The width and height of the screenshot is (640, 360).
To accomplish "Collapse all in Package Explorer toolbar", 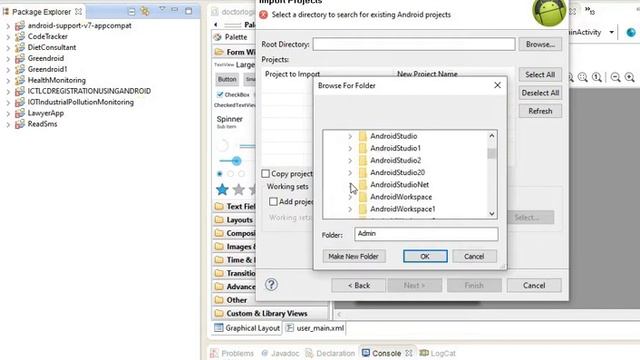I will click(131, 12).
